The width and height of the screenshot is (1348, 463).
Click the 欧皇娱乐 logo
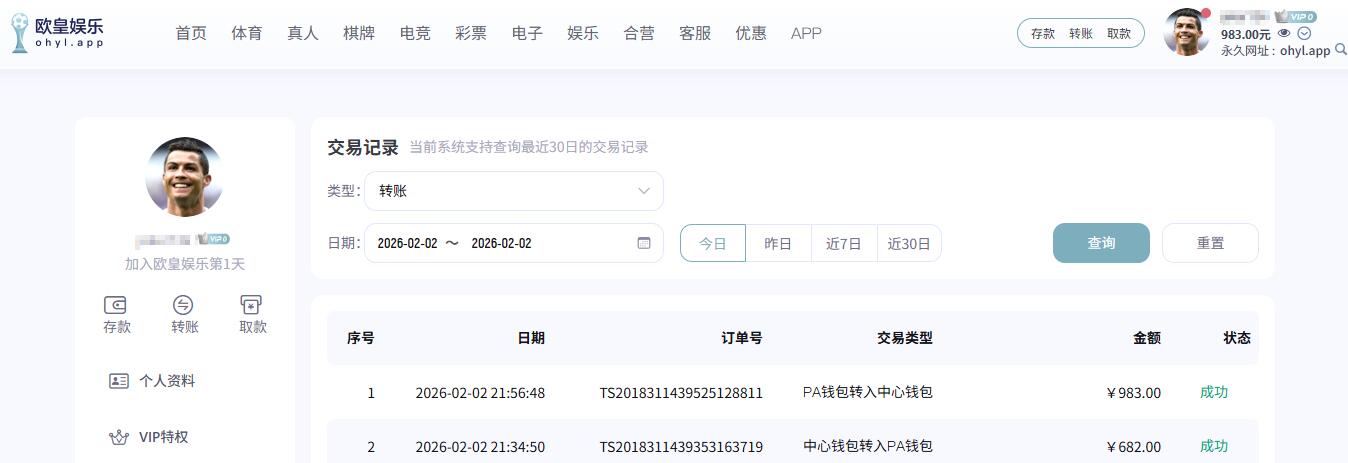point(57,33)
